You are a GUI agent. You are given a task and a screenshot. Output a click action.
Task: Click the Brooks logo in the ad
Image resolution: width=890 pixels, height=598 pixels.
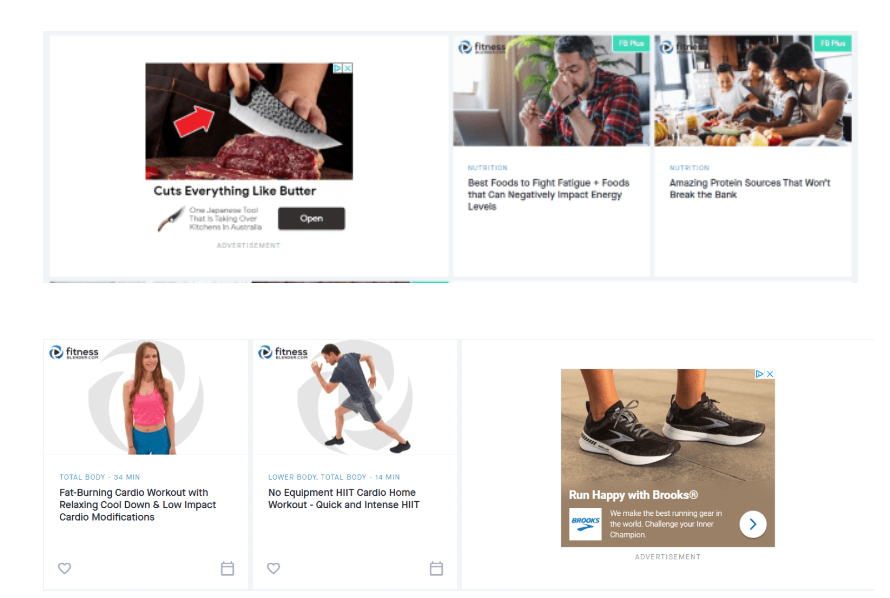[585, 524]
